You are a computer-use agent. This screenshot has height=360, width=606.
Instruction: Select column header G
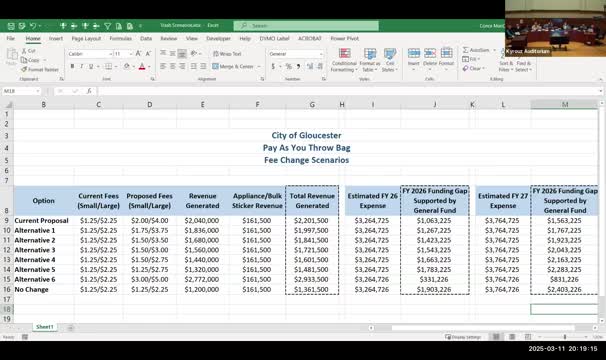312,104
